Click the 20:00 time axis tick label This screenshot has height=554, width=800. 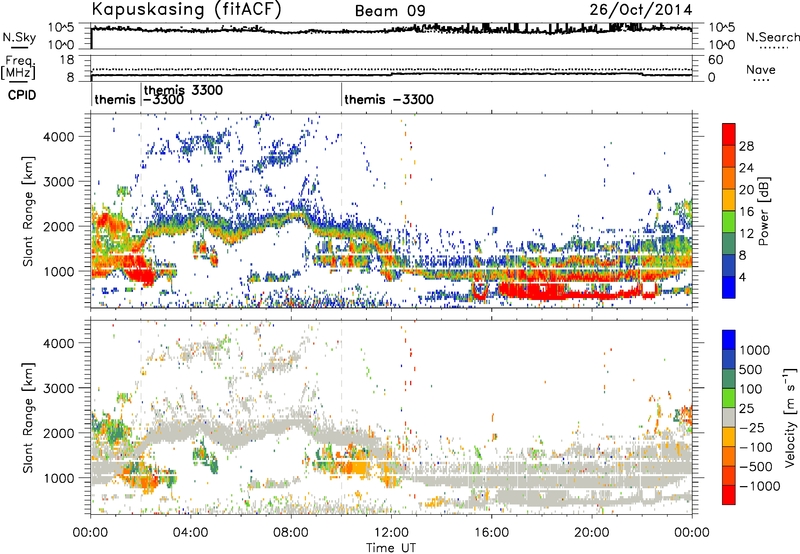tap(592, 533)
